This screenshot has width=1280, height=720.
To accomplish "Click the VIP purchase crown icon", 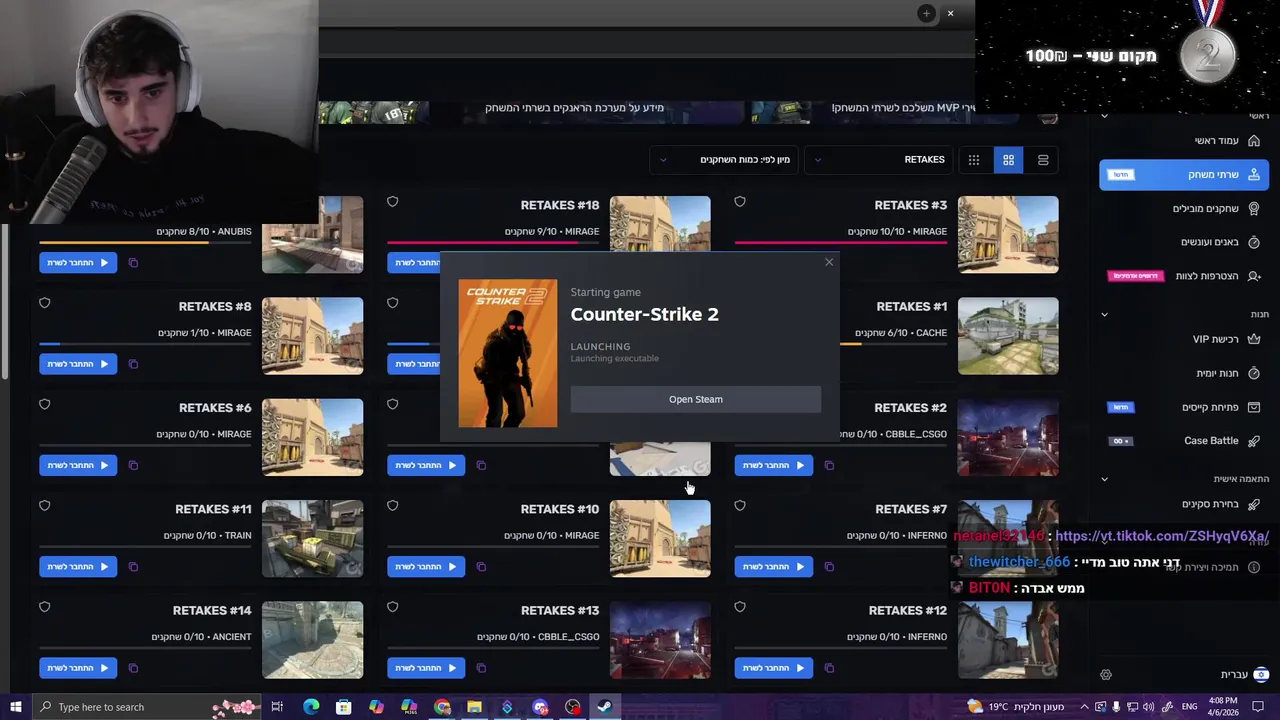I will coord(1254,339).
